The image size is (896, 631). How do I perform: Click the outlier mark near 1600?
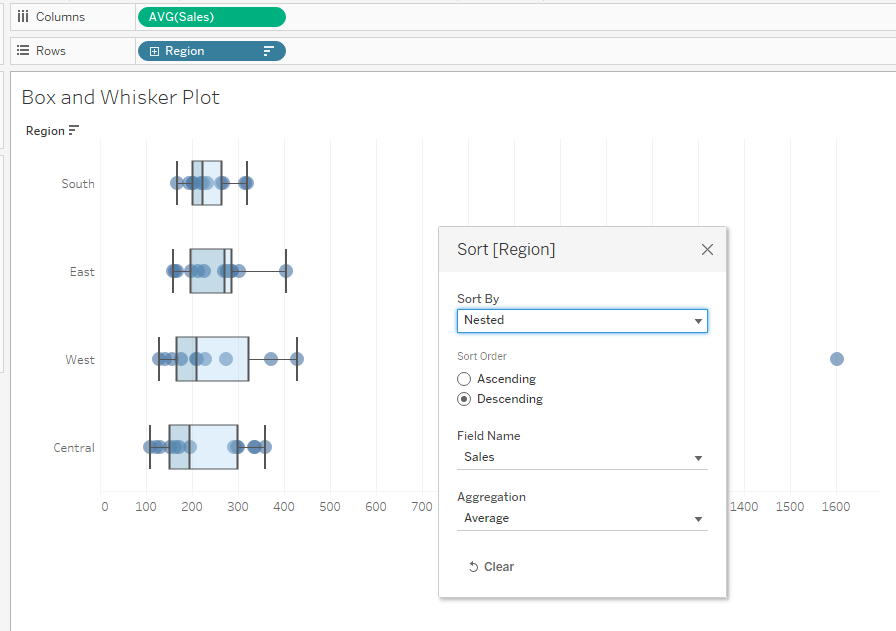pos(837,359)
